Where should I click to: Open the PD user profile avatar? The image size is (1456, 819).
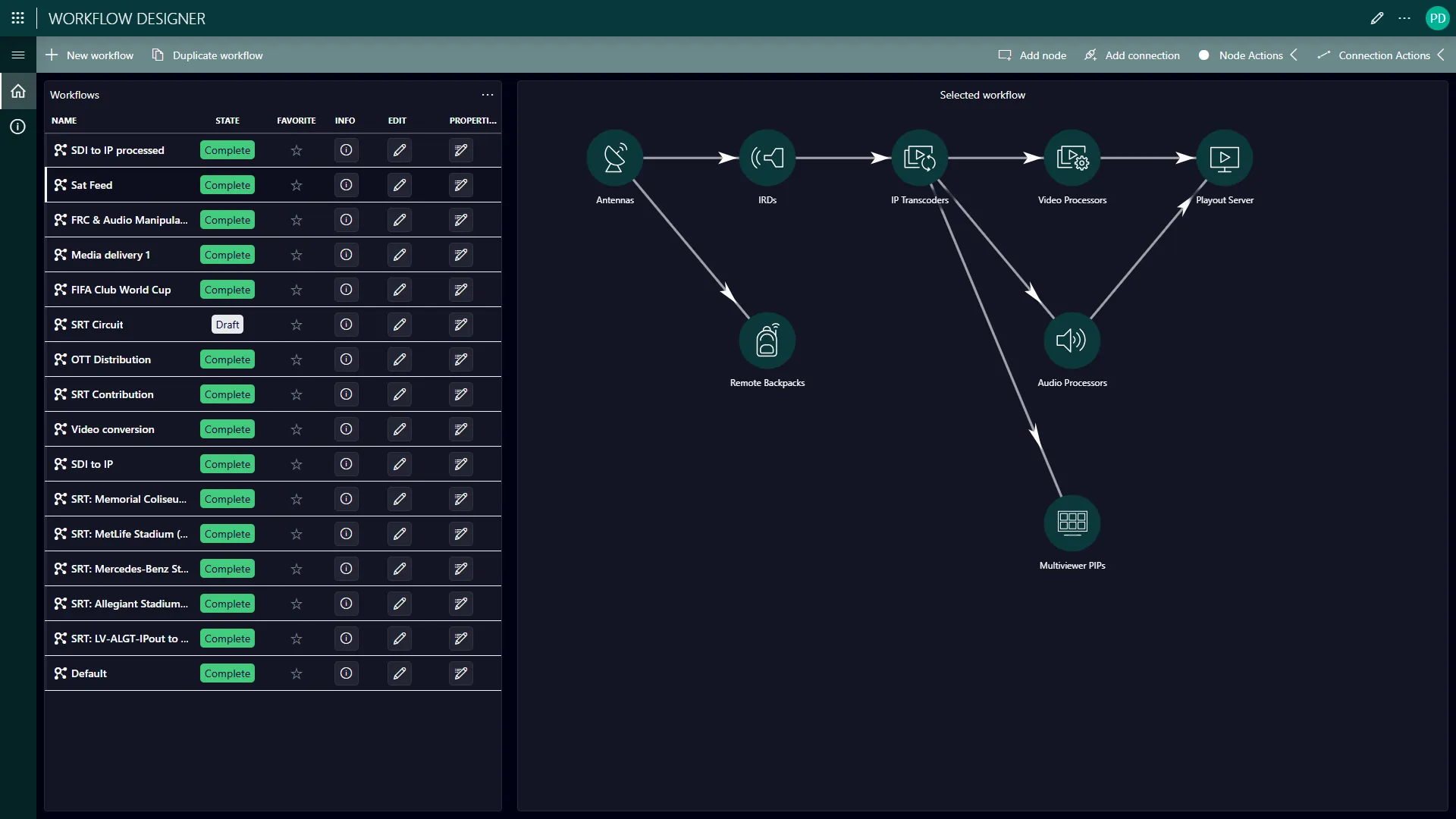click(x=1437, y=18)
